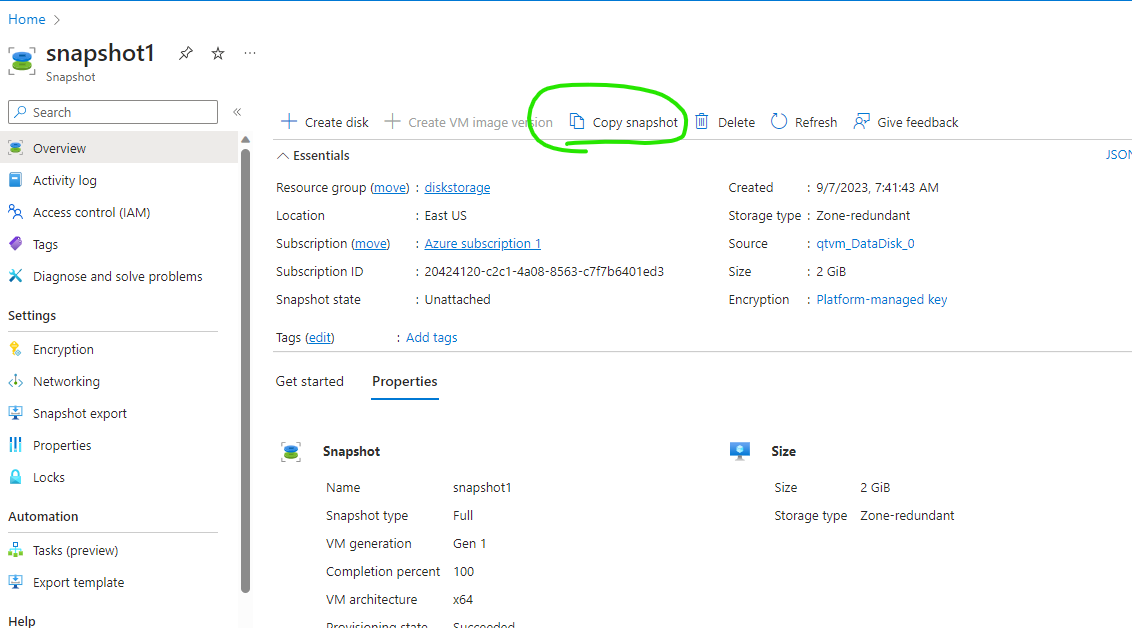
Task: Select the Properties tab
Action: (404, 381)
